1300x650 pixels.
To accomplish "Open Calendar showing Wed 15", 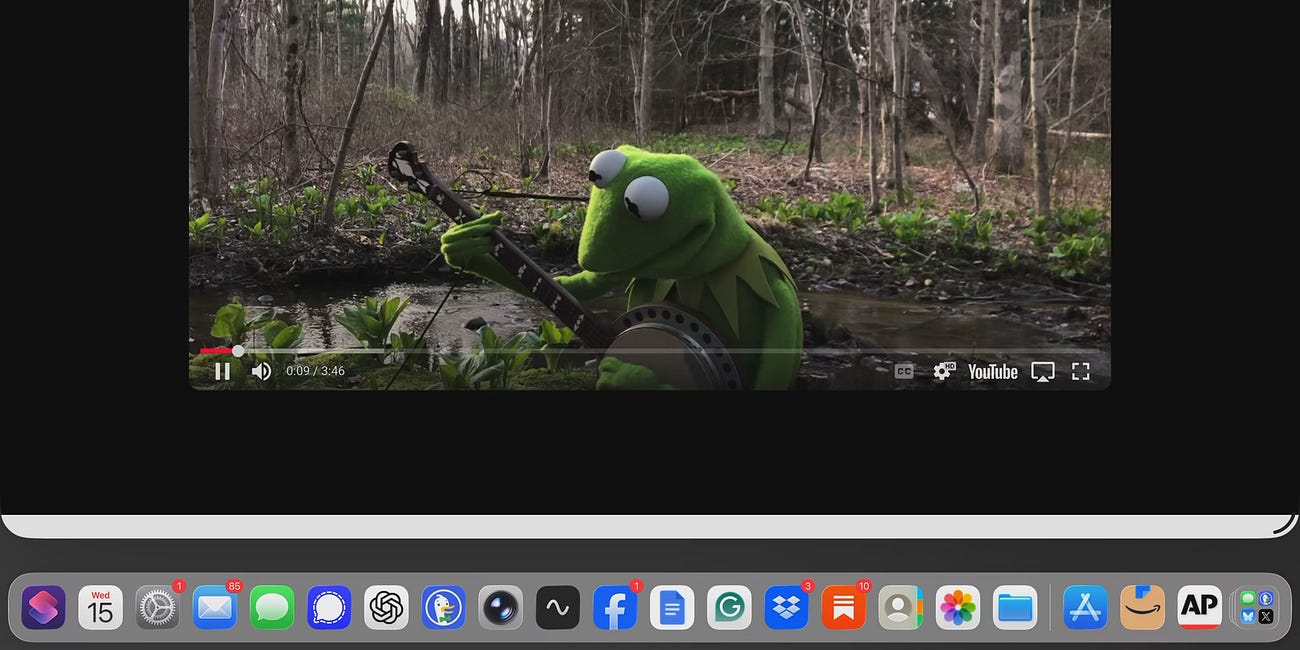I will pyautogui.click(x=100, y=607).
